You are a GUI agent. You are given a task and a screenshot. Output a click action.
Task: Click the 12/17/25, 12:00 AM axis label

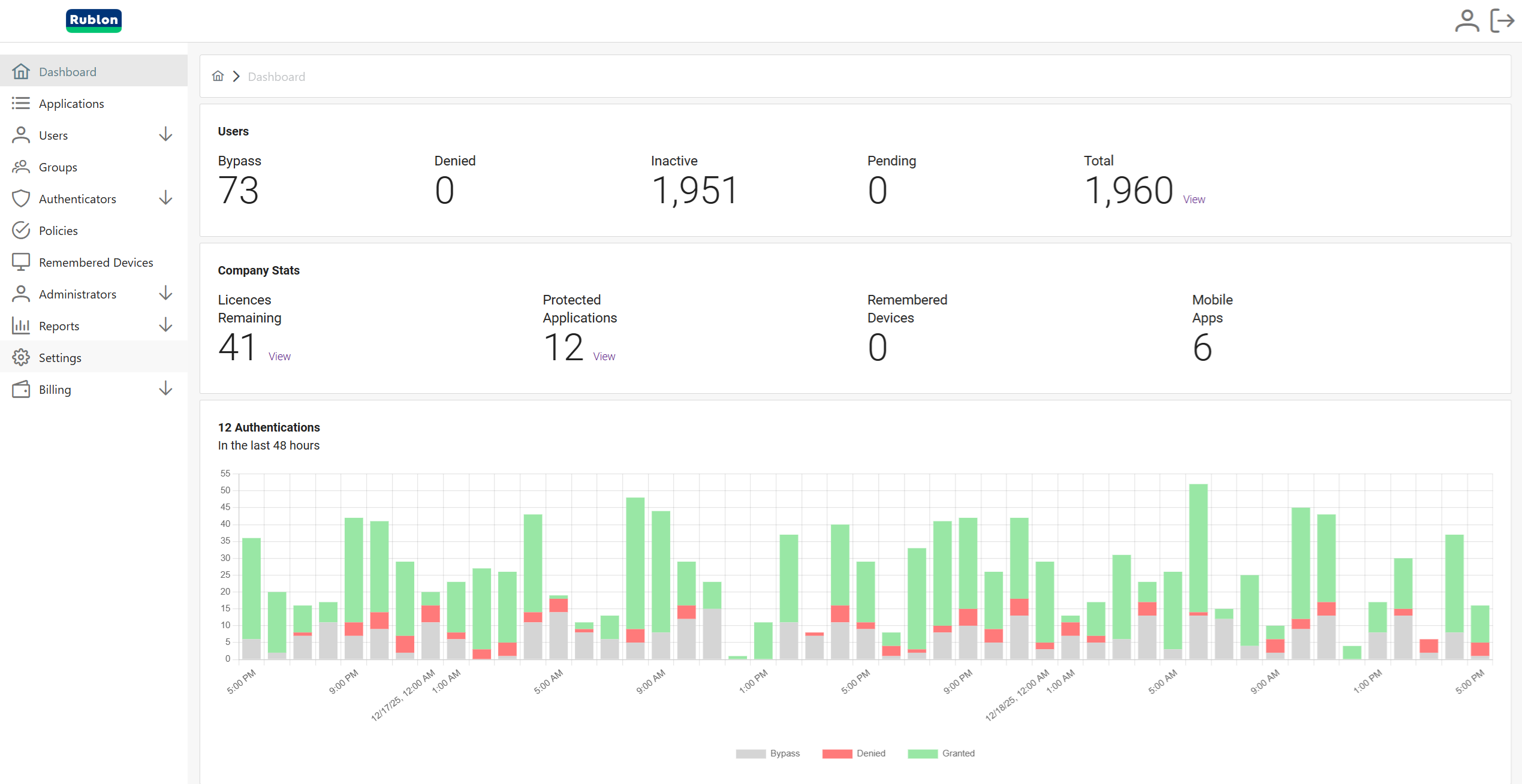coord(403,695)
